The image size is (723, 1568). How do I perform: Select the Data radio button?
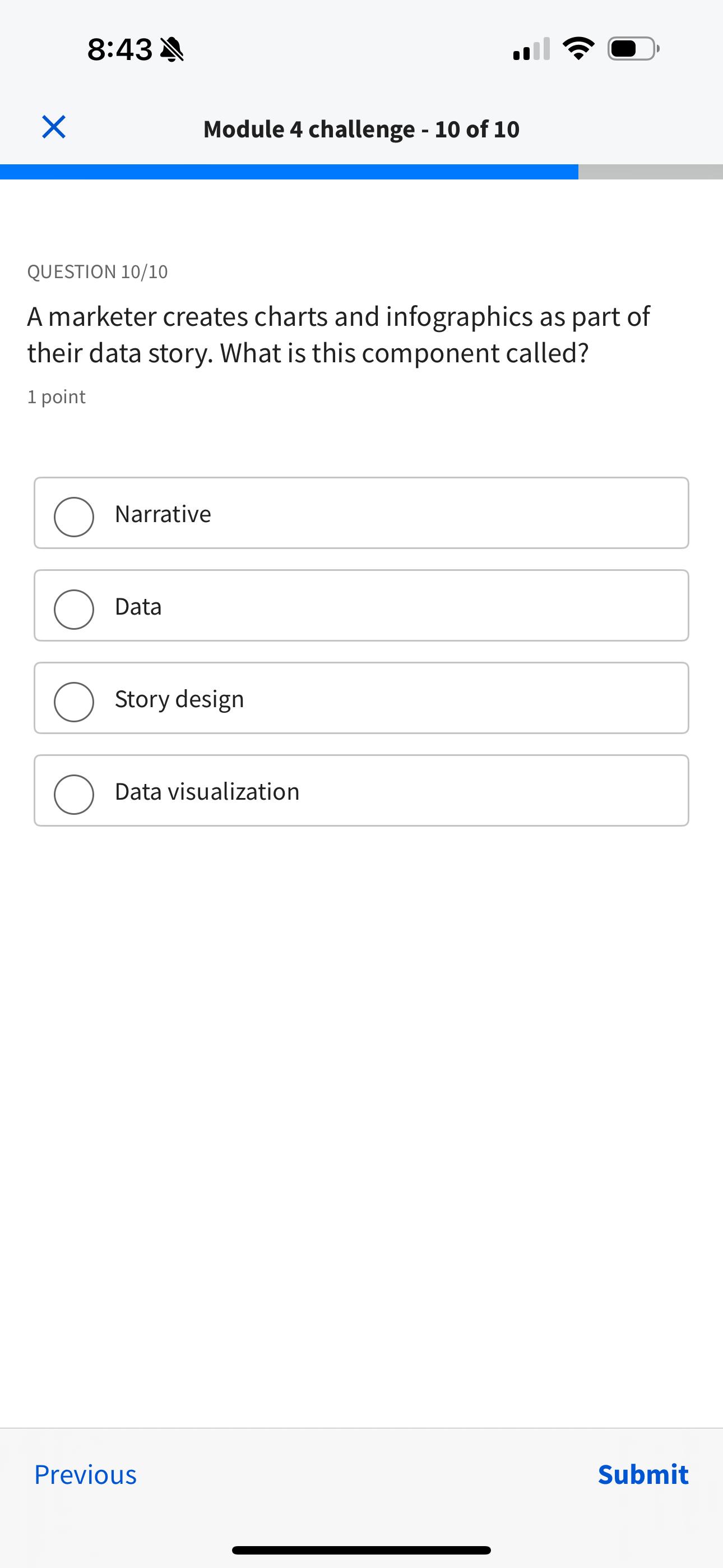point(73,609)
